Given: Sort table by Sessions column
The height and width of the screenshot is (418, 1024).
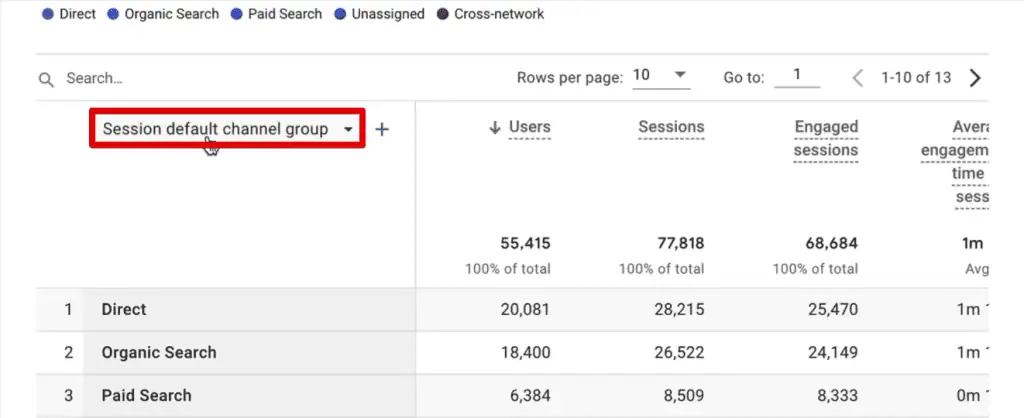Looking at the screenshot, I should pyautogui.click(x=671, y=127).
